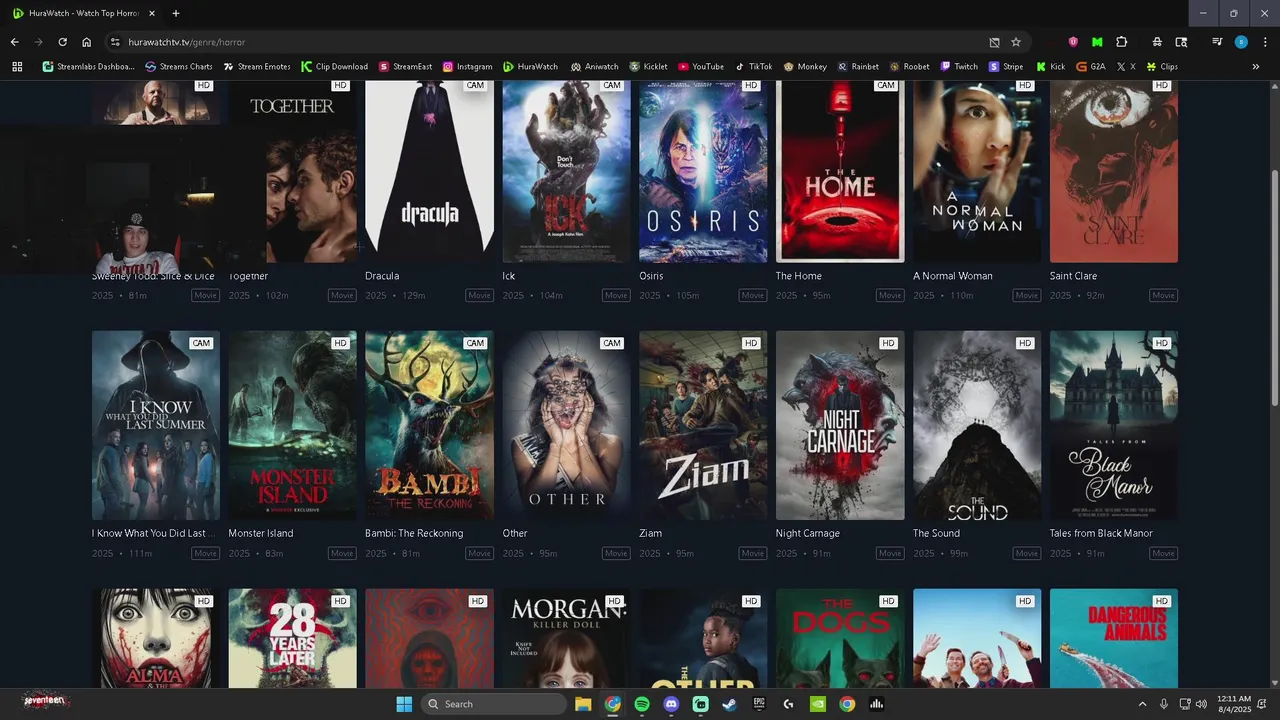Open the Stripe bookmark
Screen dimensions: 1280x720
pos(1006,67)
